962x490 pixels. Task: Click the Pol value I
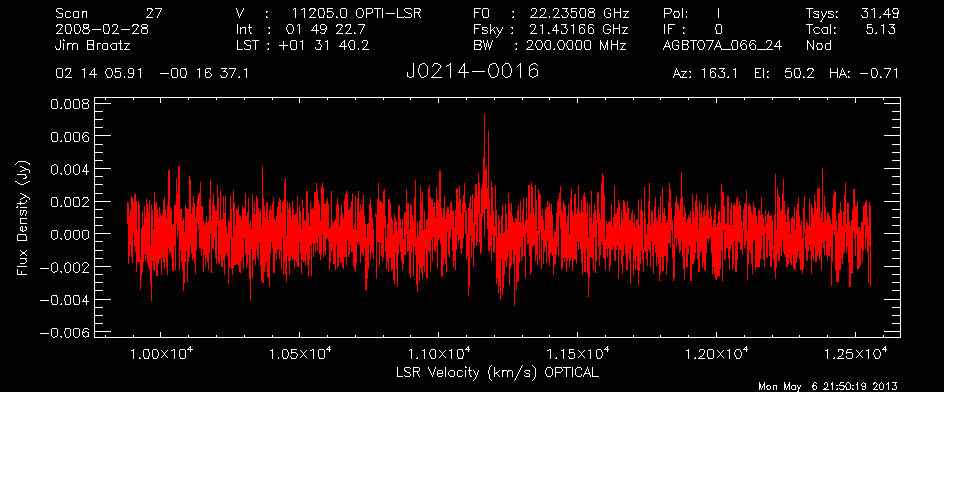coord(718,13)
